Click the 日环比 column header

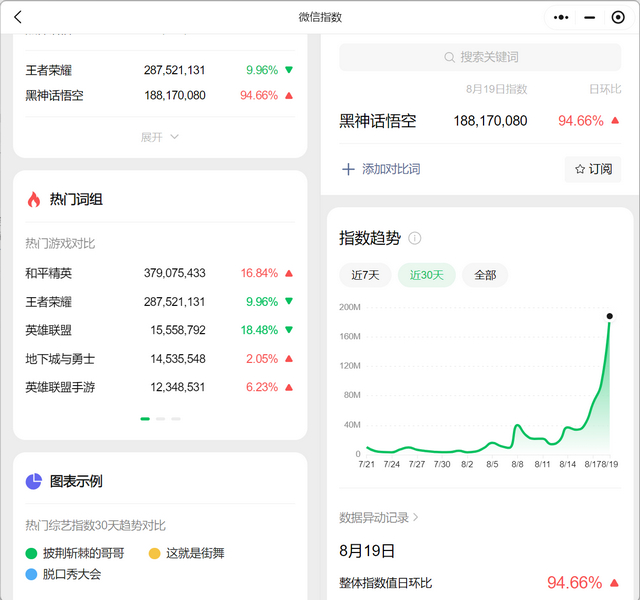click(x=605, y=89)
